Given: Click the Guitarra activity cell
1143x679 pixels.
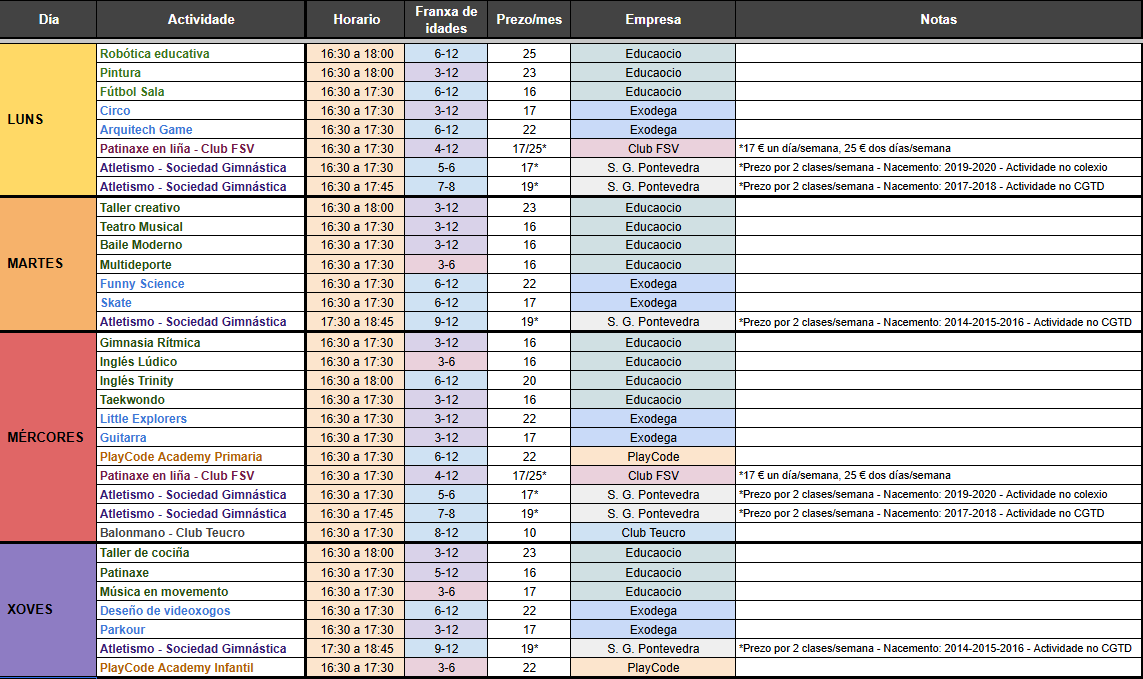Looking at the screenshot, I should pos(200,437).
